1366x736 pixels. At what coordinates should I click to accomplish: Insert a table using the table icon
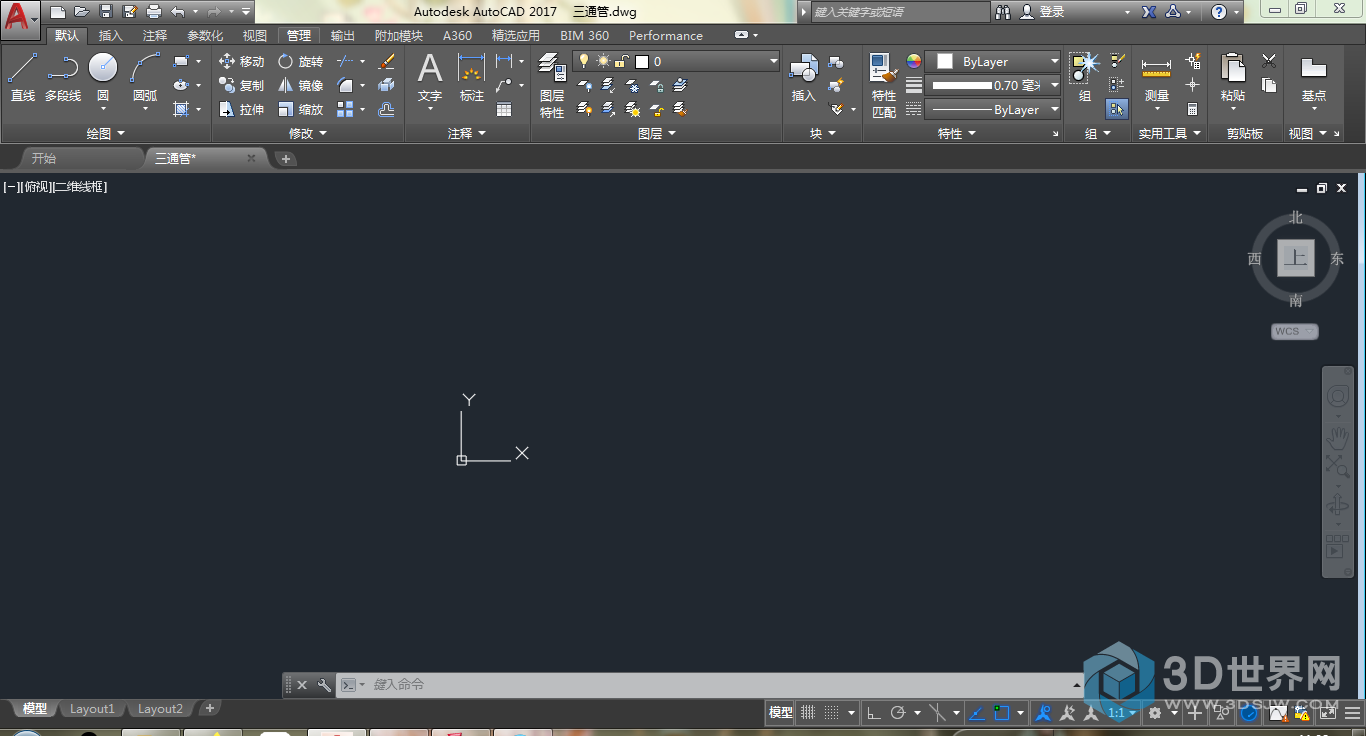tap(504, 110)
